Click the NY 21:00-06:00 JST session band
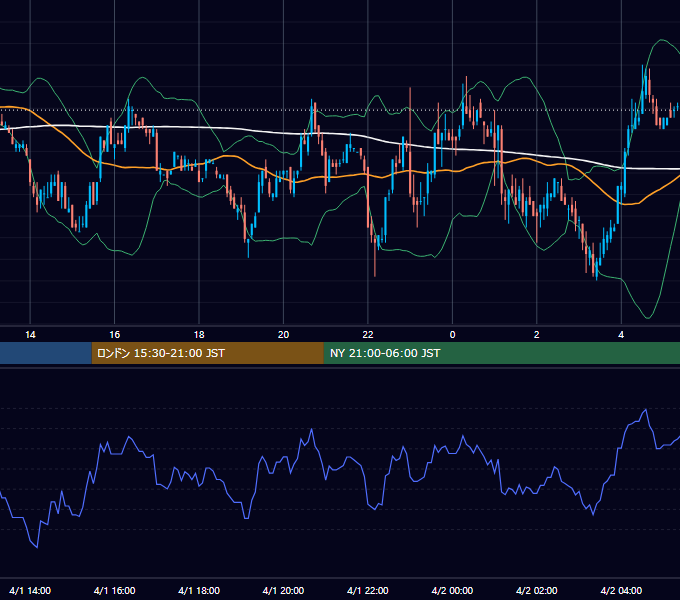Screen dimensions: 680x600 point(502,353)
